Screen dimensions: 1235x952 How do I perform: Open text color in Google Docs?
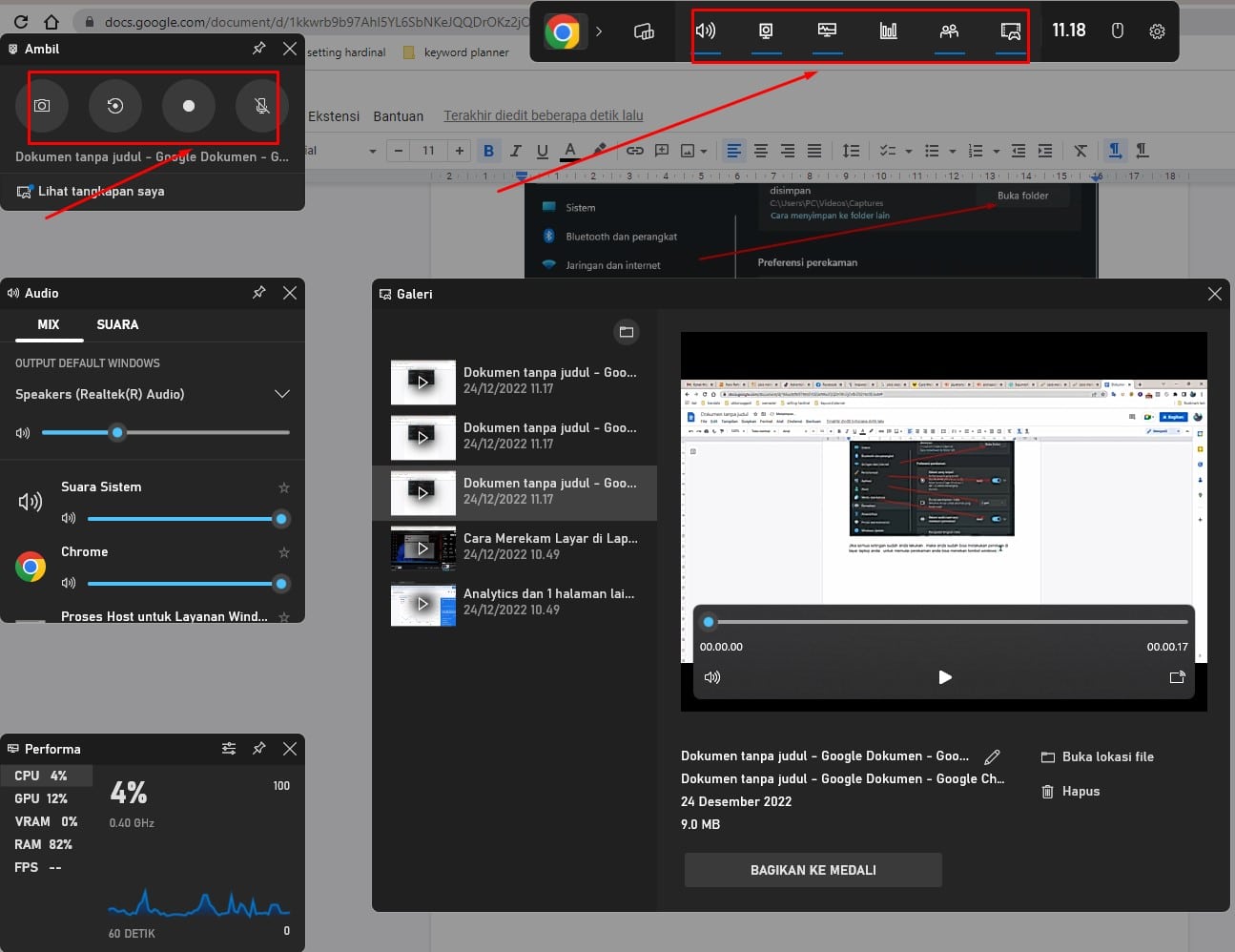570,151
